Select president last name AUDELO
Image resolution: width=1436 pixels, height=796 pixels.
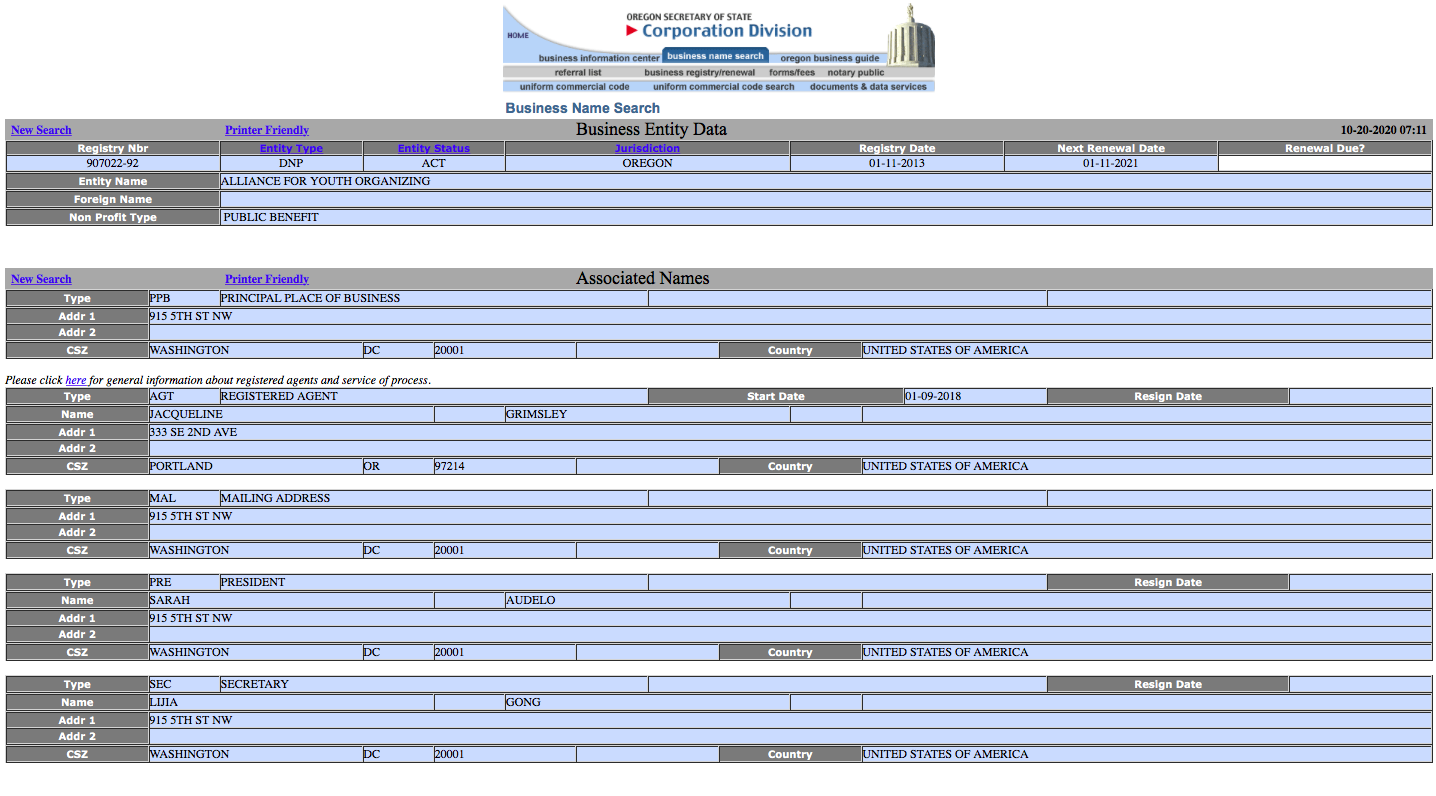(x=530, y=600)
